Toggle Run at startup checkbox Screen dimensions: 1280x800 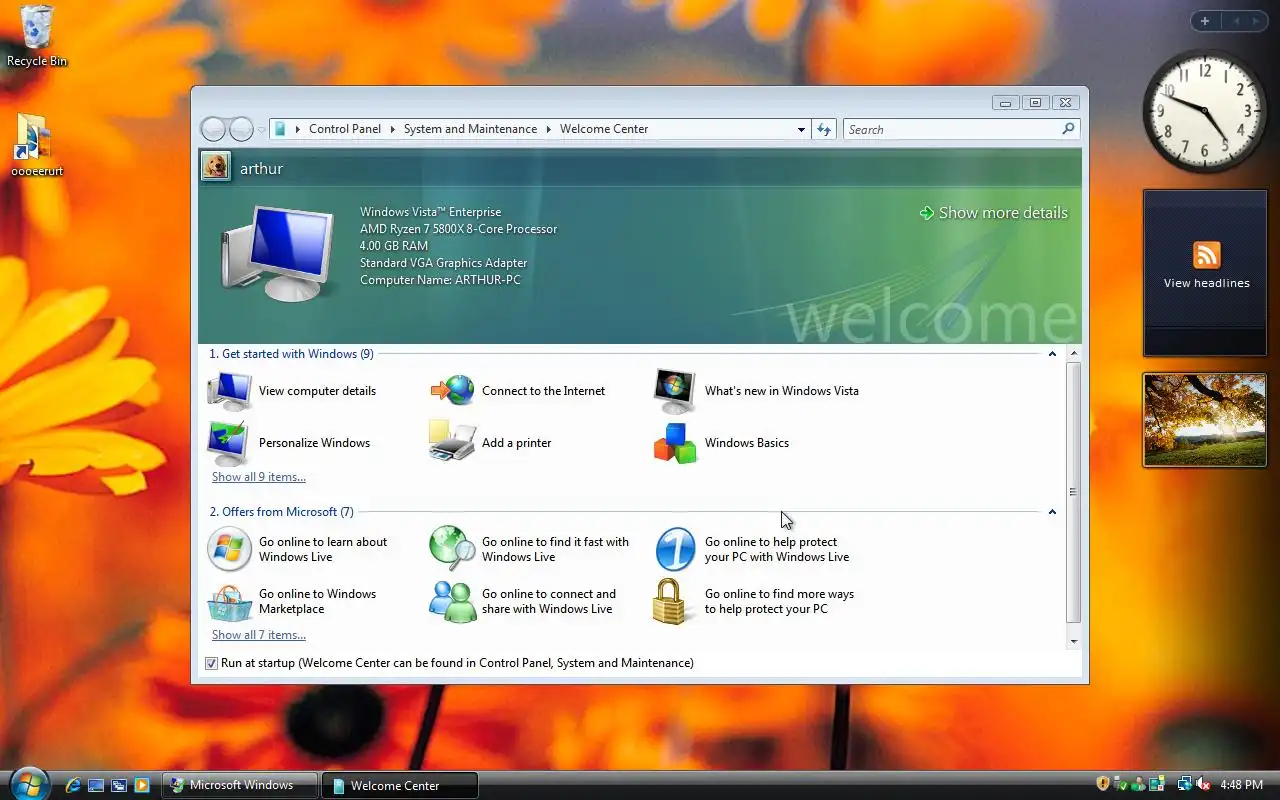211,663
